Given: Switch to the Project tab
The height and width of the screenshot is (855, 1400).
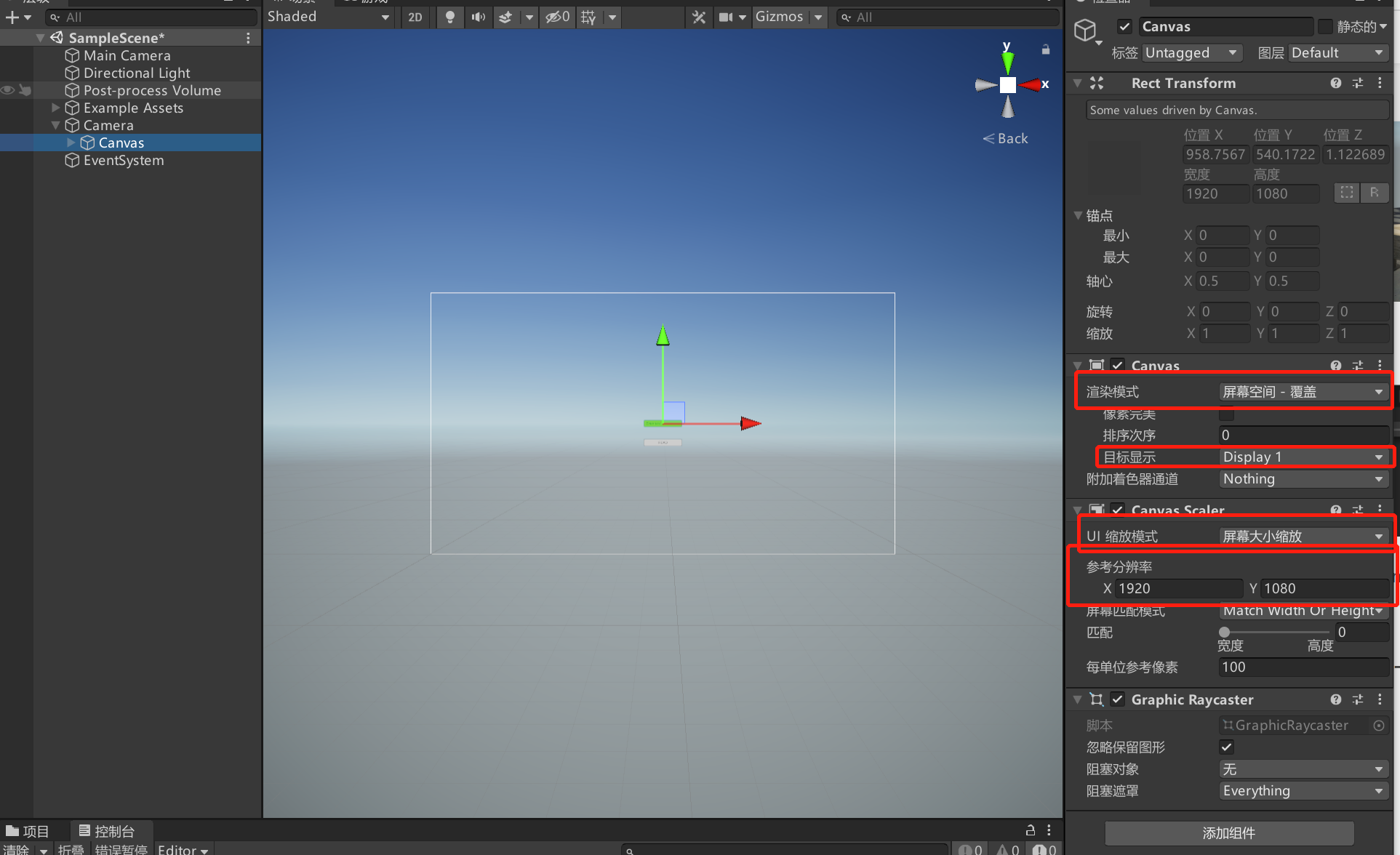Looking at the screenshot, I should [28, 831].
